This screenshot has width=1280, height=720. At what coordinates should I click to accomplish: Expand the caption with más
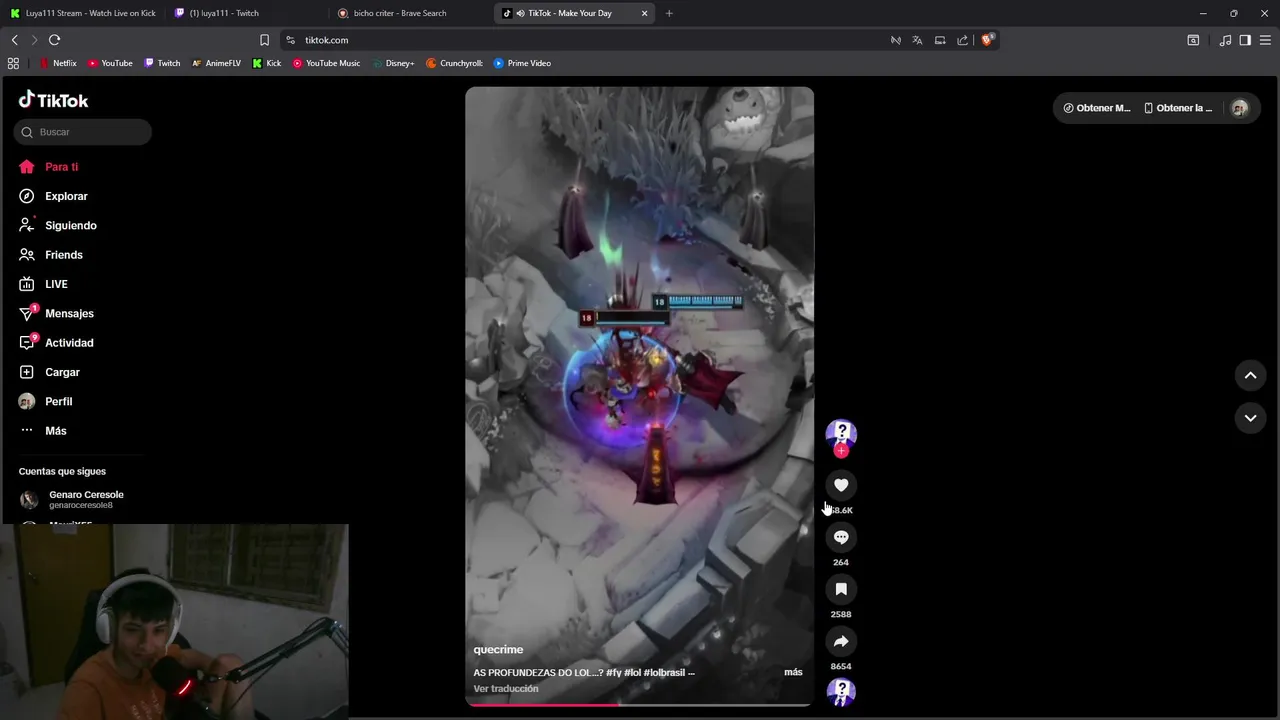(x=793, y=672)
